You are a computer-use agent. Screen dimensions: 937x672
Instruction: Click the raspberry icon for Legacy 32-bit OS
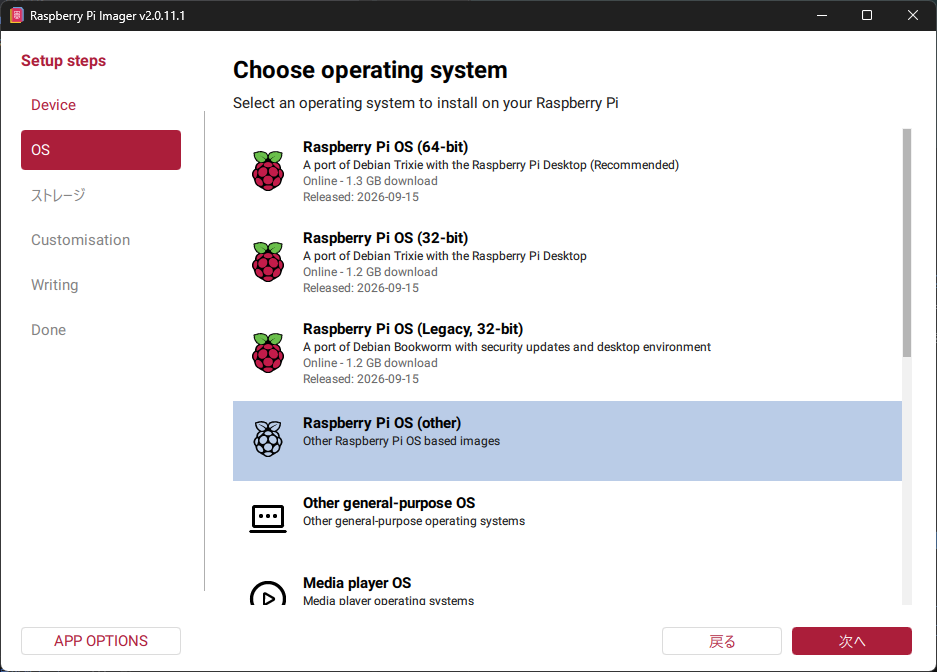(x=268, y=353)
